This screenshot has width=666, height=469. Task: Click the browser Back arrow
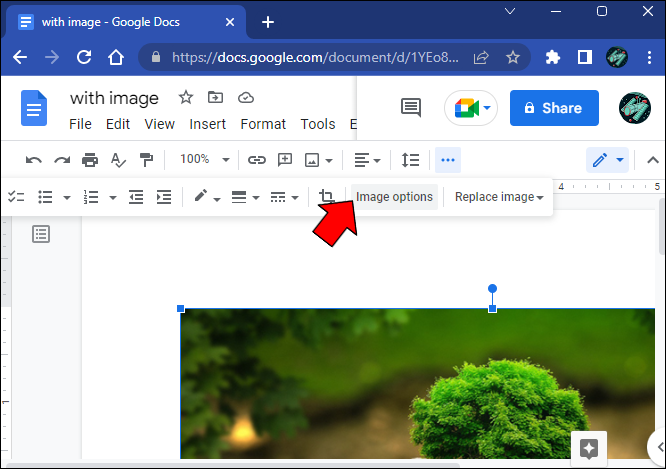[20, 57]
